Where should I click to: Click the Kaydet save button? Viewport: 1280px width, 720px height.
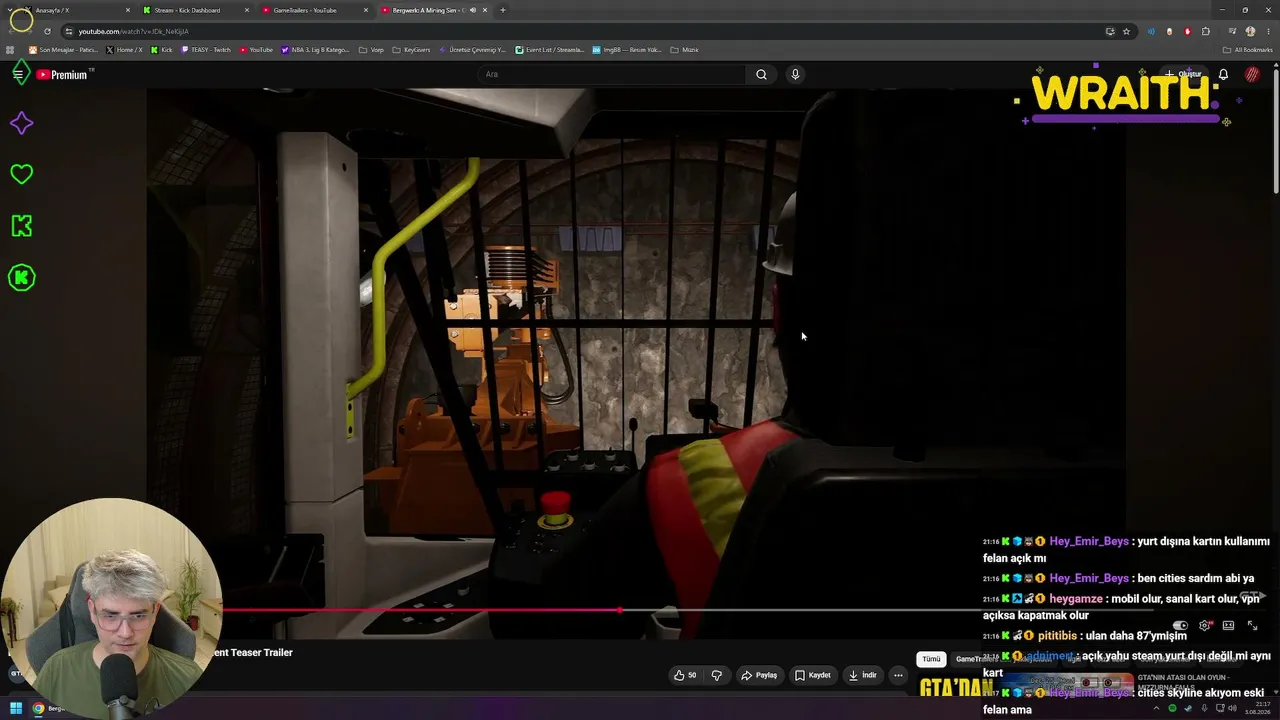[812, 675]
